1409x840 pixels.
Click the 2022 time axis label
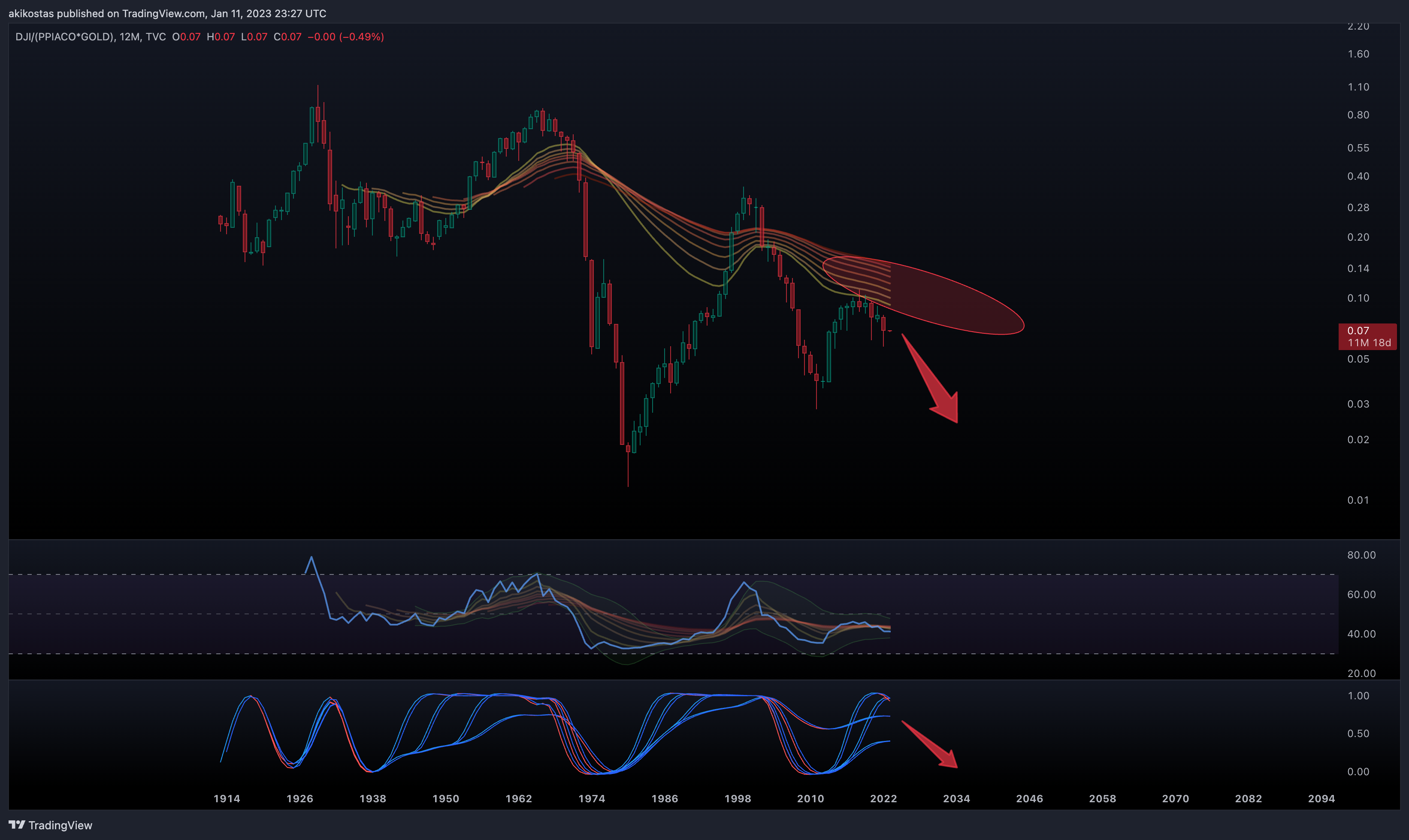pyautogui.click(x=883, y=799)
